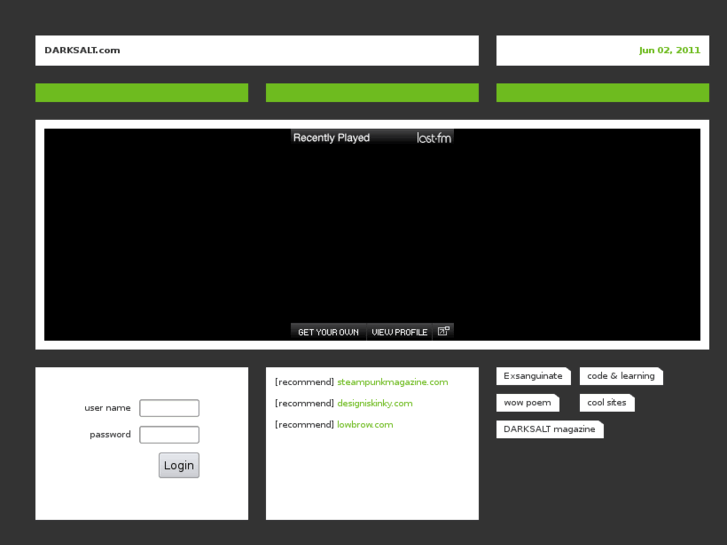Click the middle green navigation bar
This screenshot has width=727, height=545.
point(372,92)
